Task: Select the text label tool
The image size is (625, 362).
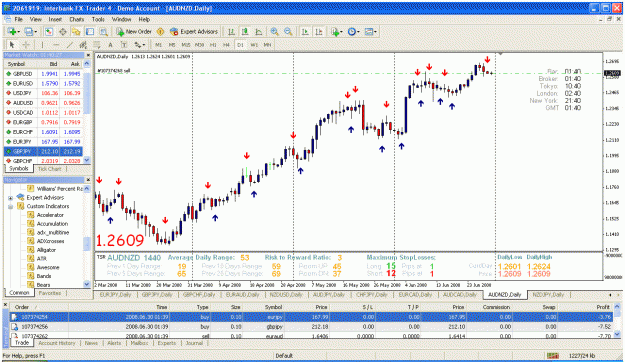Action: point(124,45)
